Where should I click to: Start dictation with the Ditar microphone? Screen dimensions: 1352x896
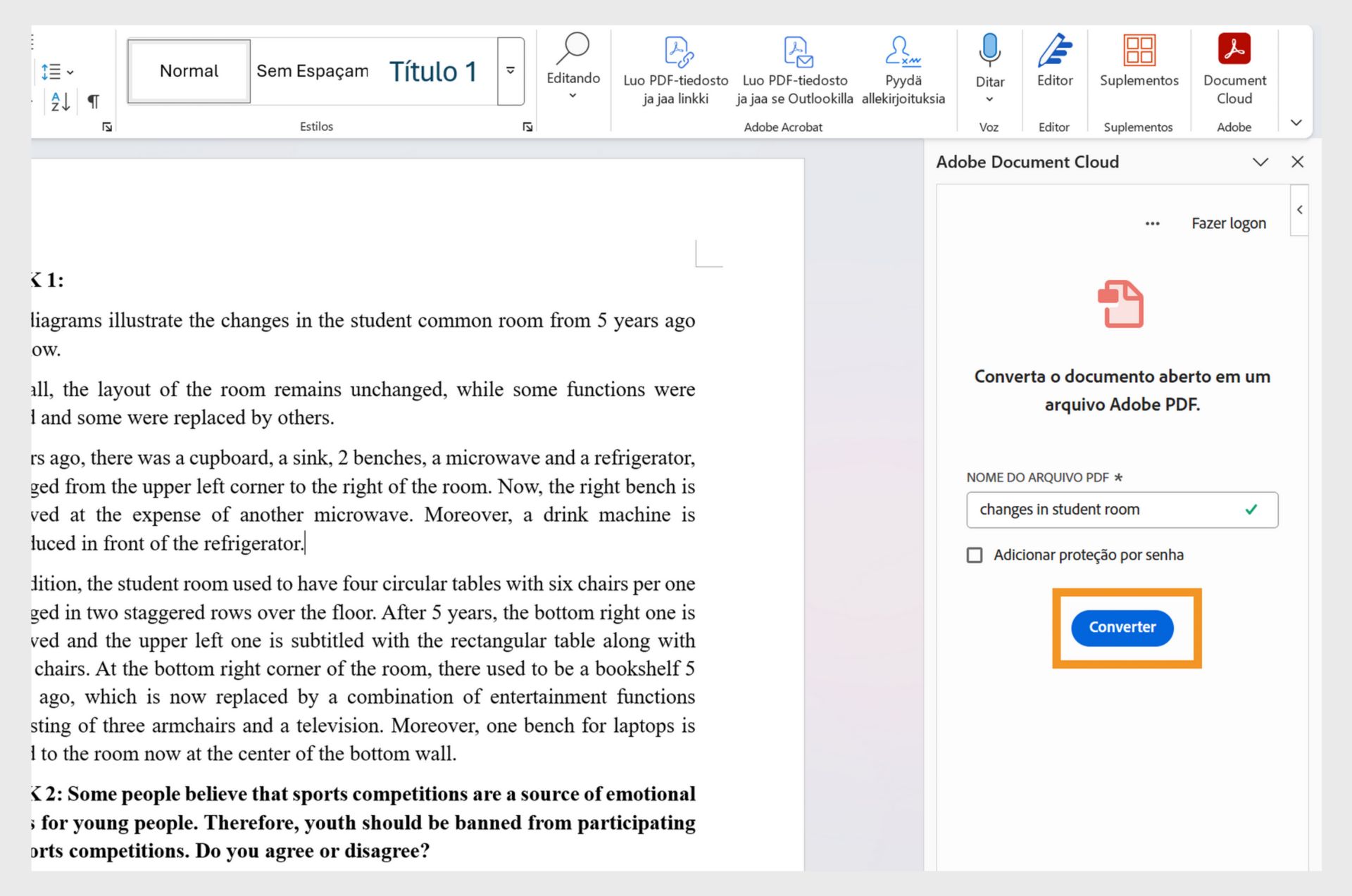click(x=989, y=68)
